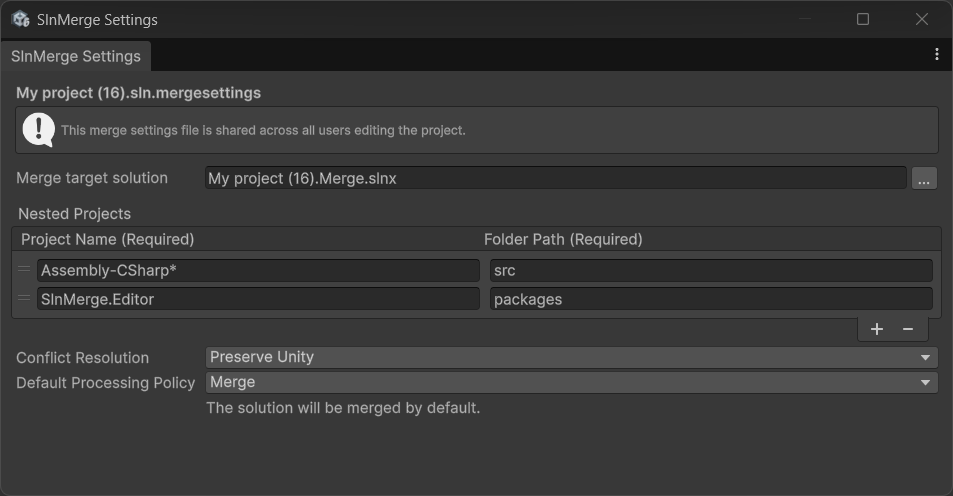
Task: Open the Default Processing Policy dropdown
Action: (x=571, y=382)
